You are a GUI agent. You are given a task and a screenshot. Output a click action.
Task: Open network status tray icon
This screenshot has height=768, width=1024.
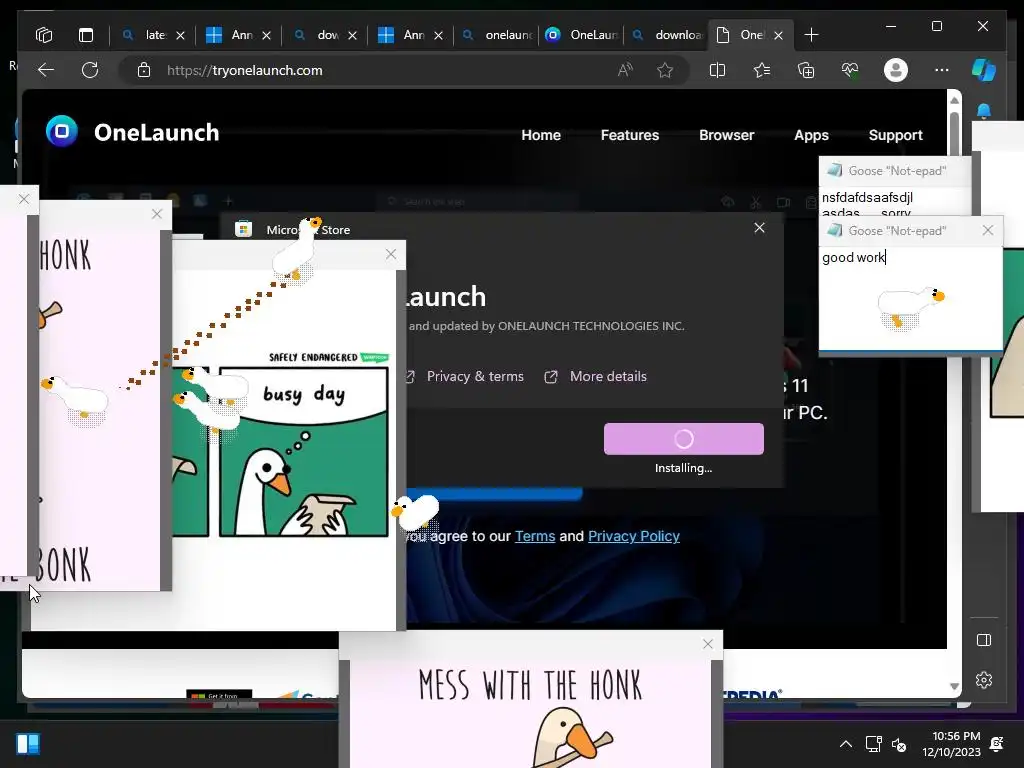coord(873,744)
